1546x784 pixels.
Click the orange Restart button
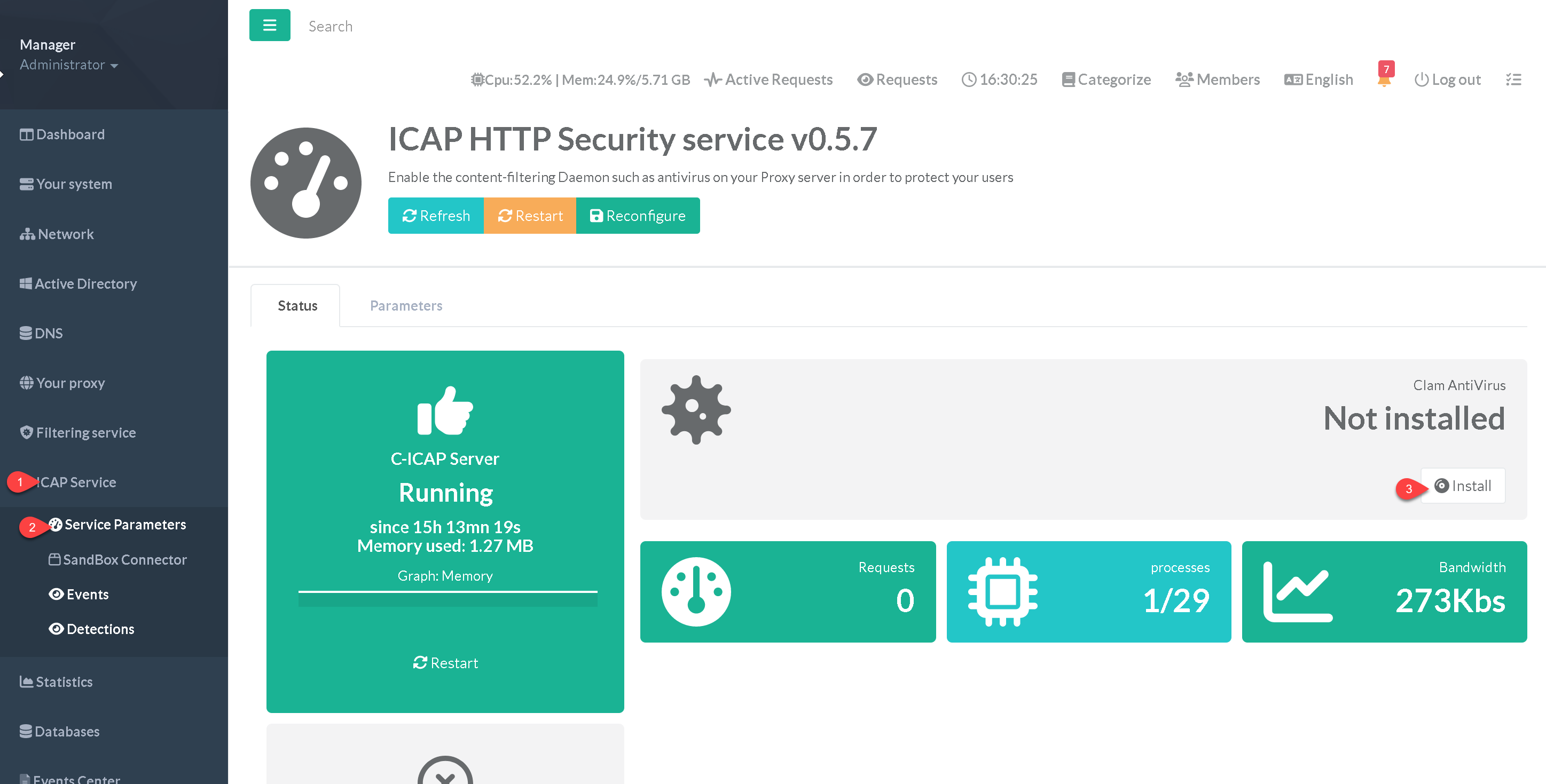[530, 215]
